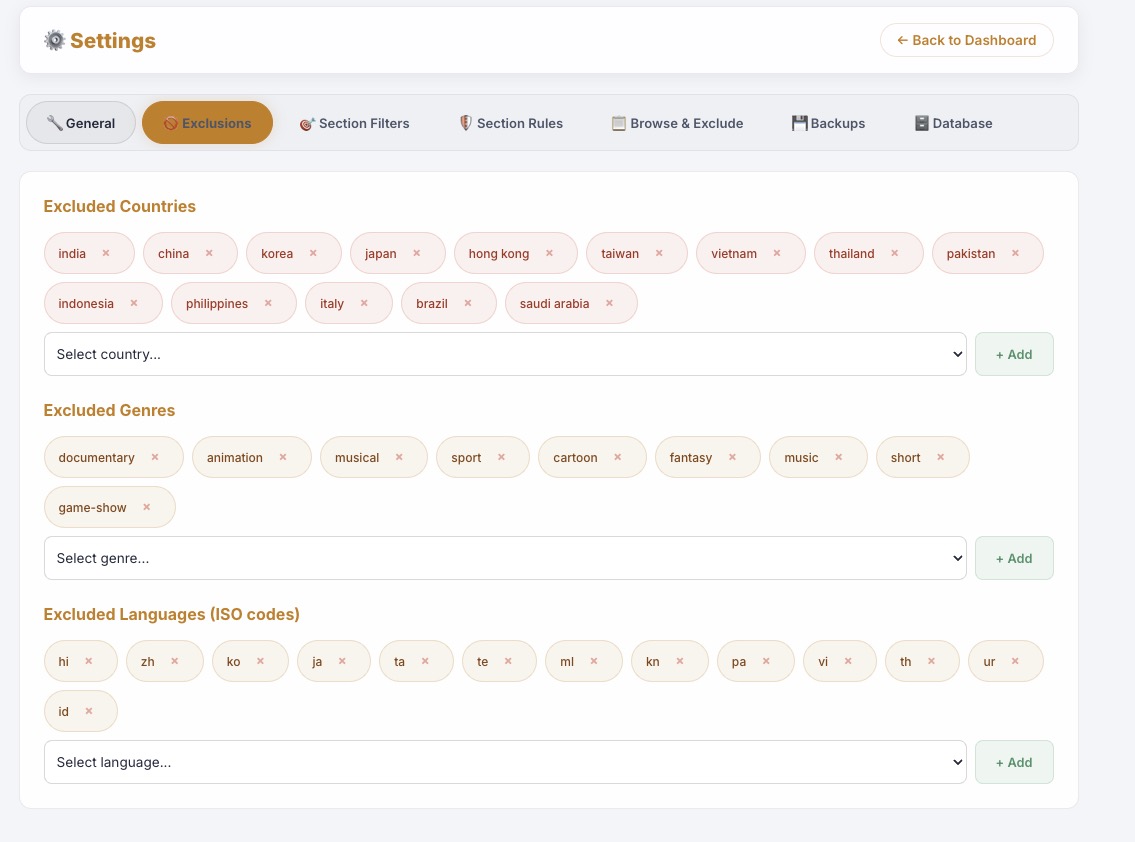Add the selected country

tap(1014, 354)
